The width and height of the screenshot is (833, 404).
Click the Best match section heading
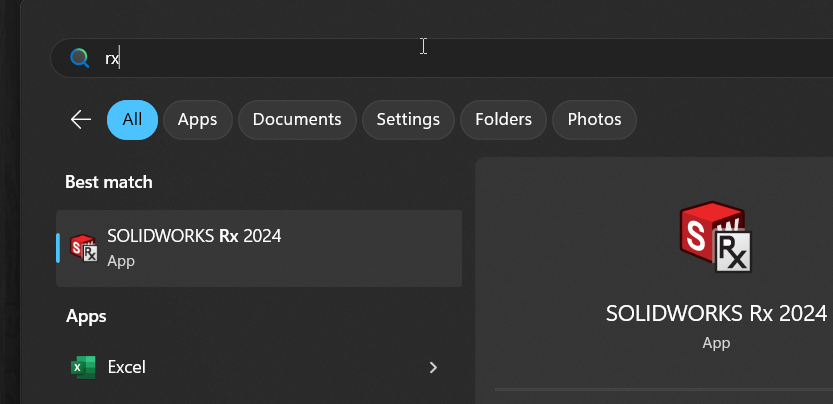coord(109,182)
